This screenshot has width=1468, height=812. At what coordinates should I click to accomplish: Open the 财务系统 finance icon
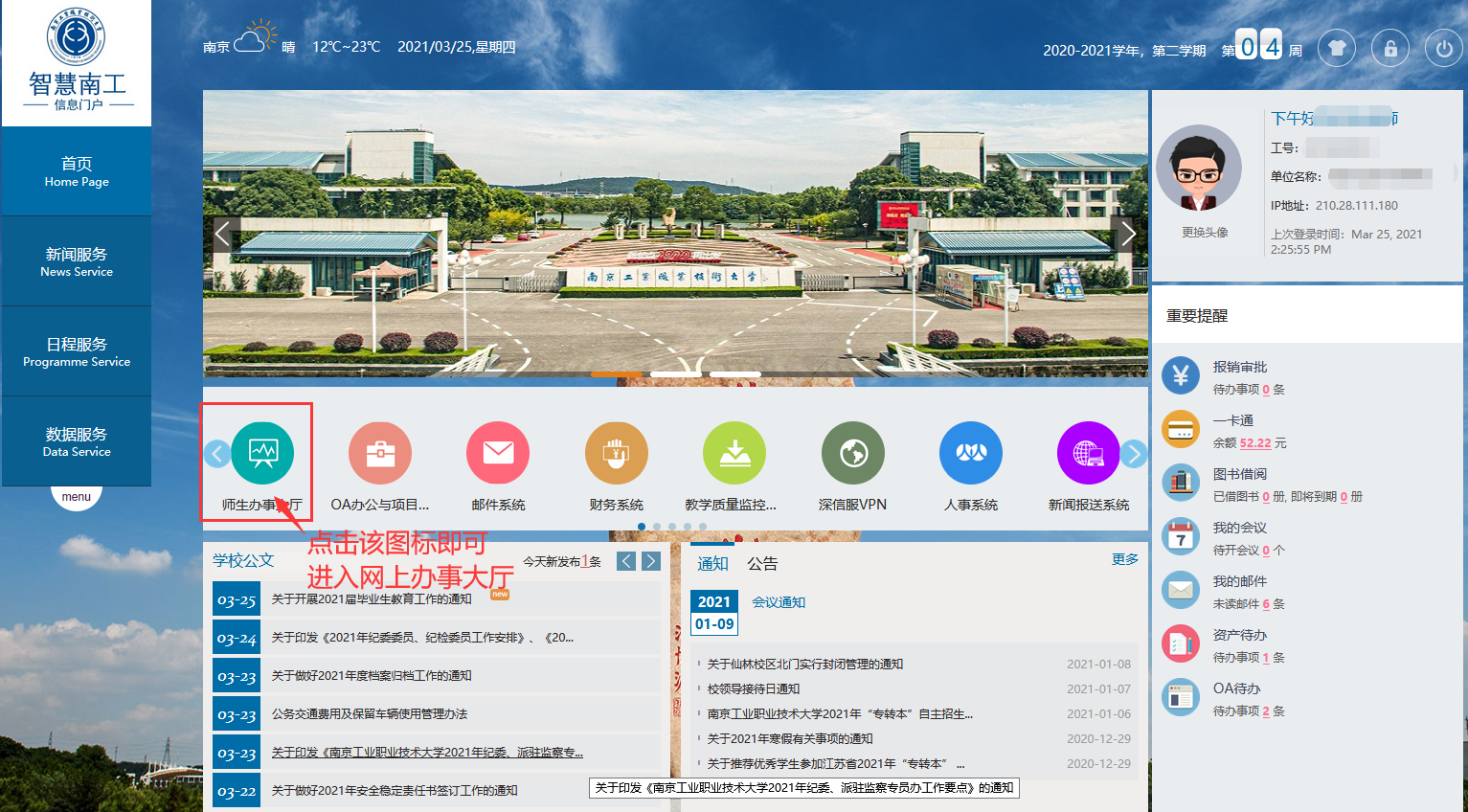point(616,453)
